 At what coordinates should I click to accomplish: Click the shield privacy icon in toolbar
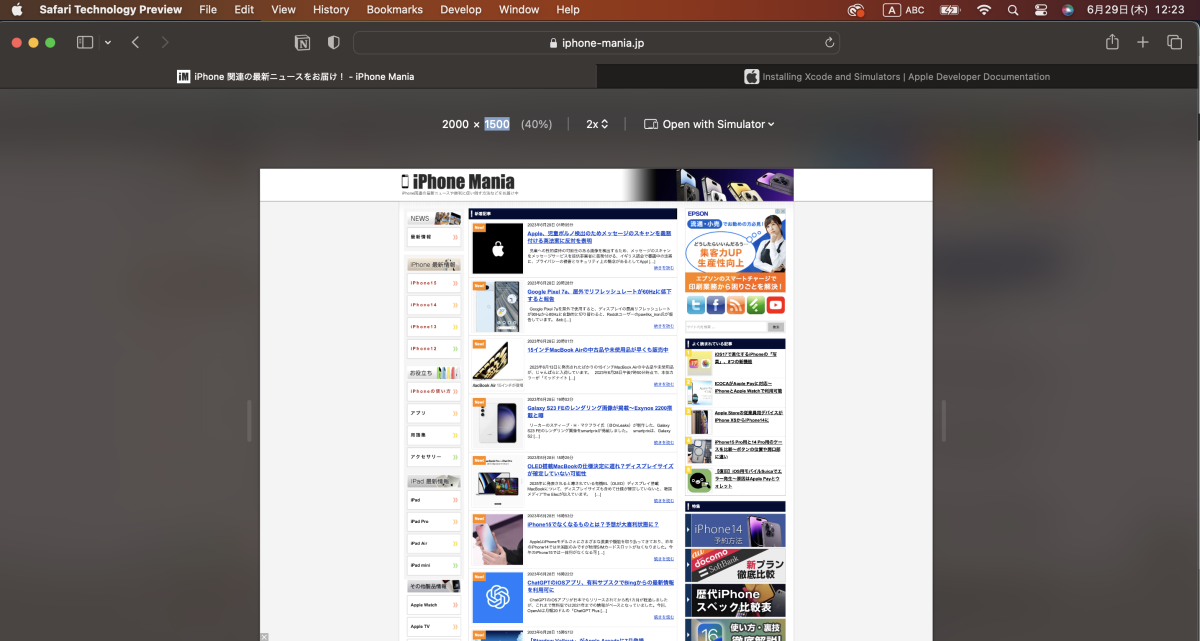coord(333,42)
